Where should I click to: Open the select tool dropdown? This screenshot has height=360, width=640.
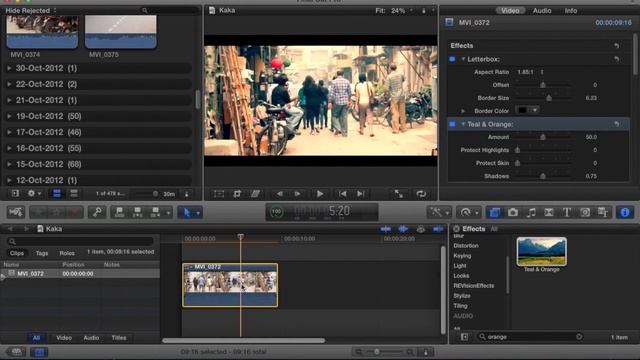198,213
